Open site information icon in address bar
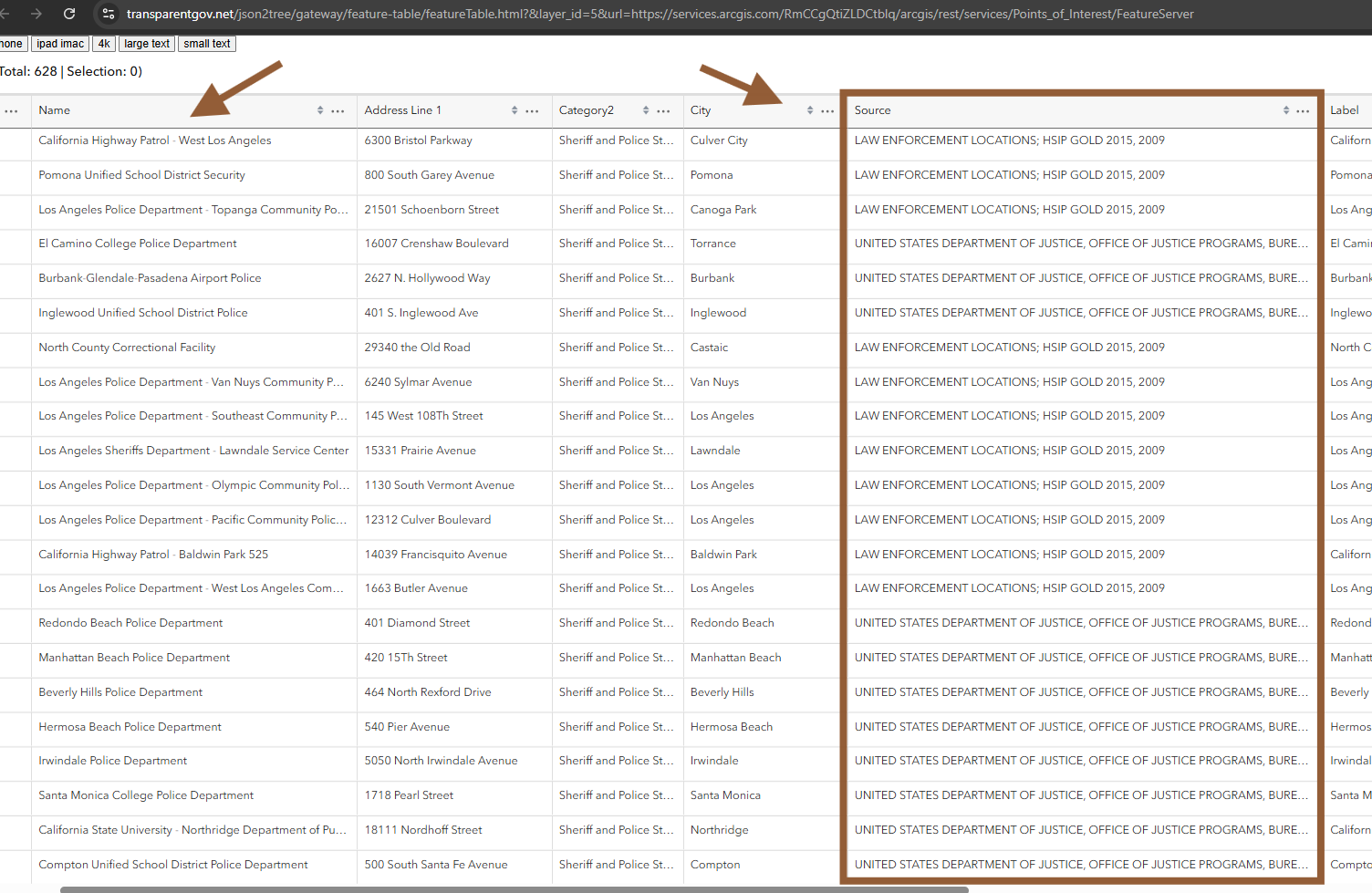 [x=109, y=14]
